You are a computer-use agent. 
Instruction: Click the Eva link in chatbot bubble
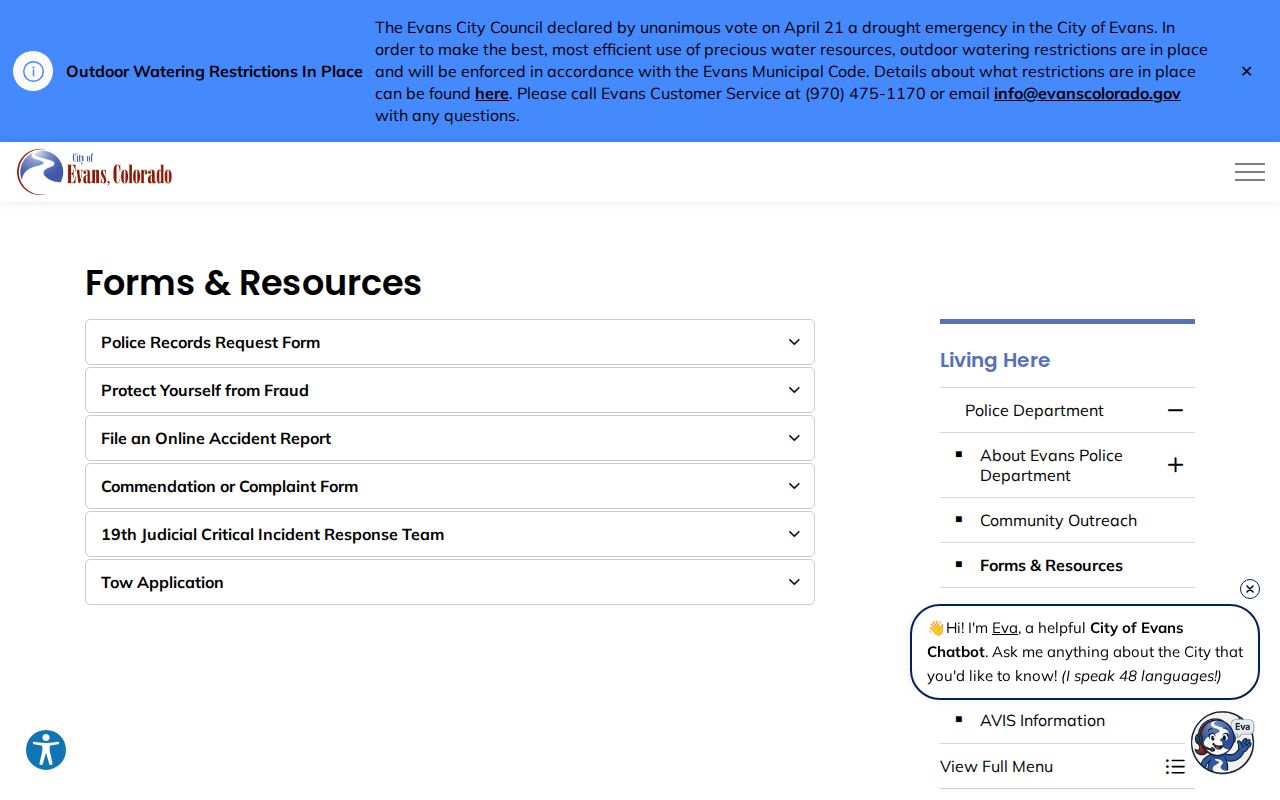[x=1004, y=628]
